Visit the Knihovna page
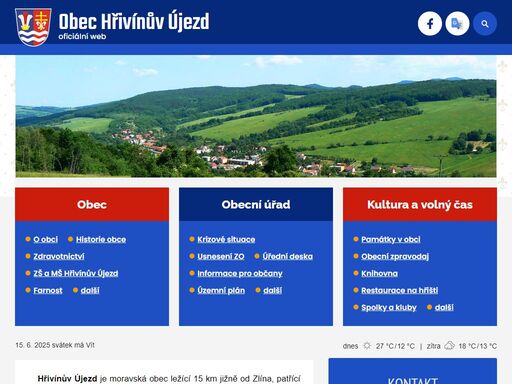The width and height of the screenshot is (512, 384). coord(379,273)
